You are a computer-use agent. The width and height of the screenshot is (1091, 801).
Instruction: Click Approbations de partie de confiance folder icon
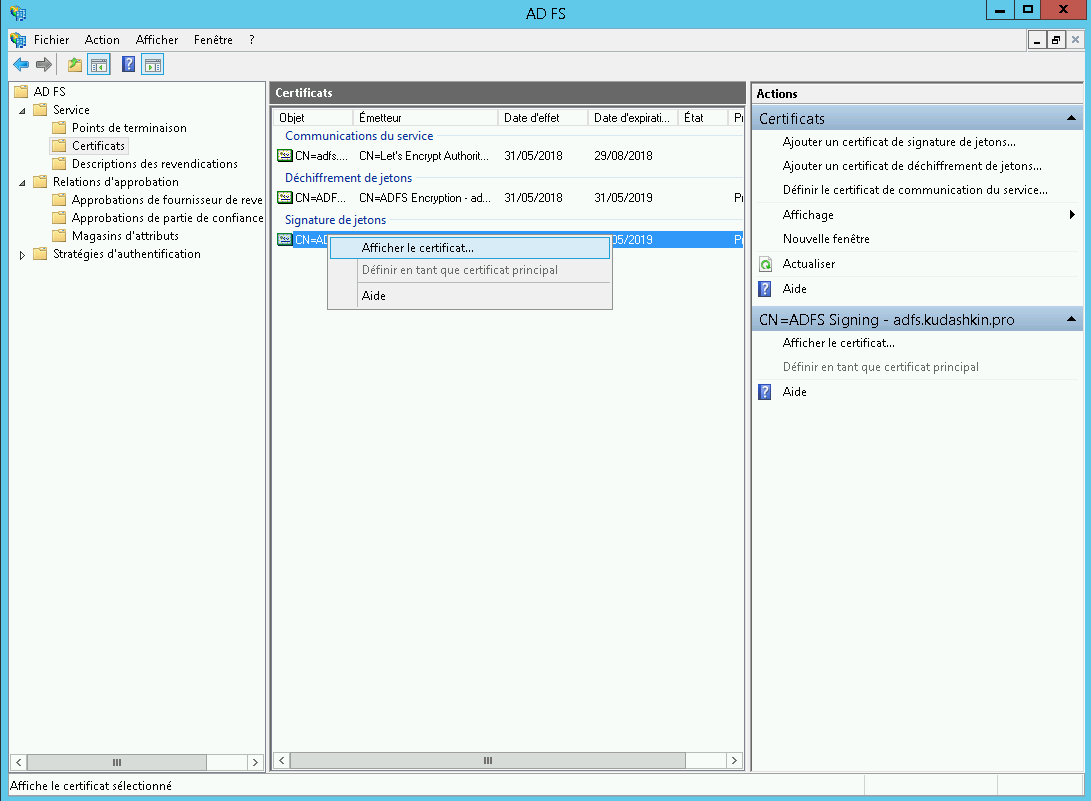[x=59, y=218]
